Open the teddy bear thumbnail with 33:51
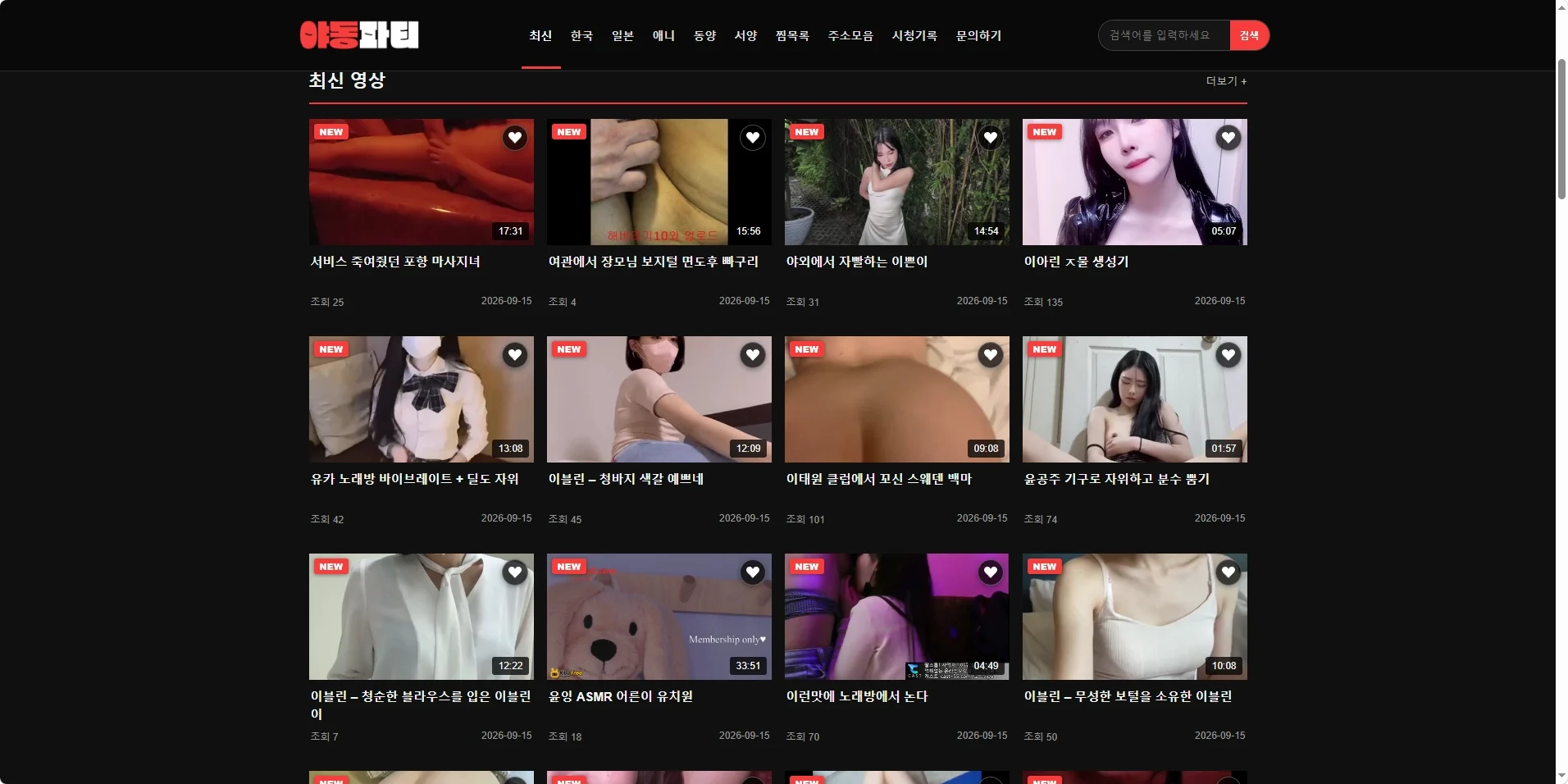This screenshot has height=784, width=1568. (659, 617)
